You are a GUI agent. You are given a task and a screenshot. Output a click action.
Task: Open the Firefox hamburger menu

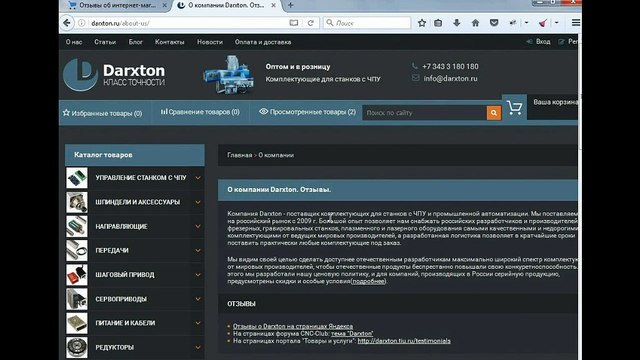(x=576, y=23)
